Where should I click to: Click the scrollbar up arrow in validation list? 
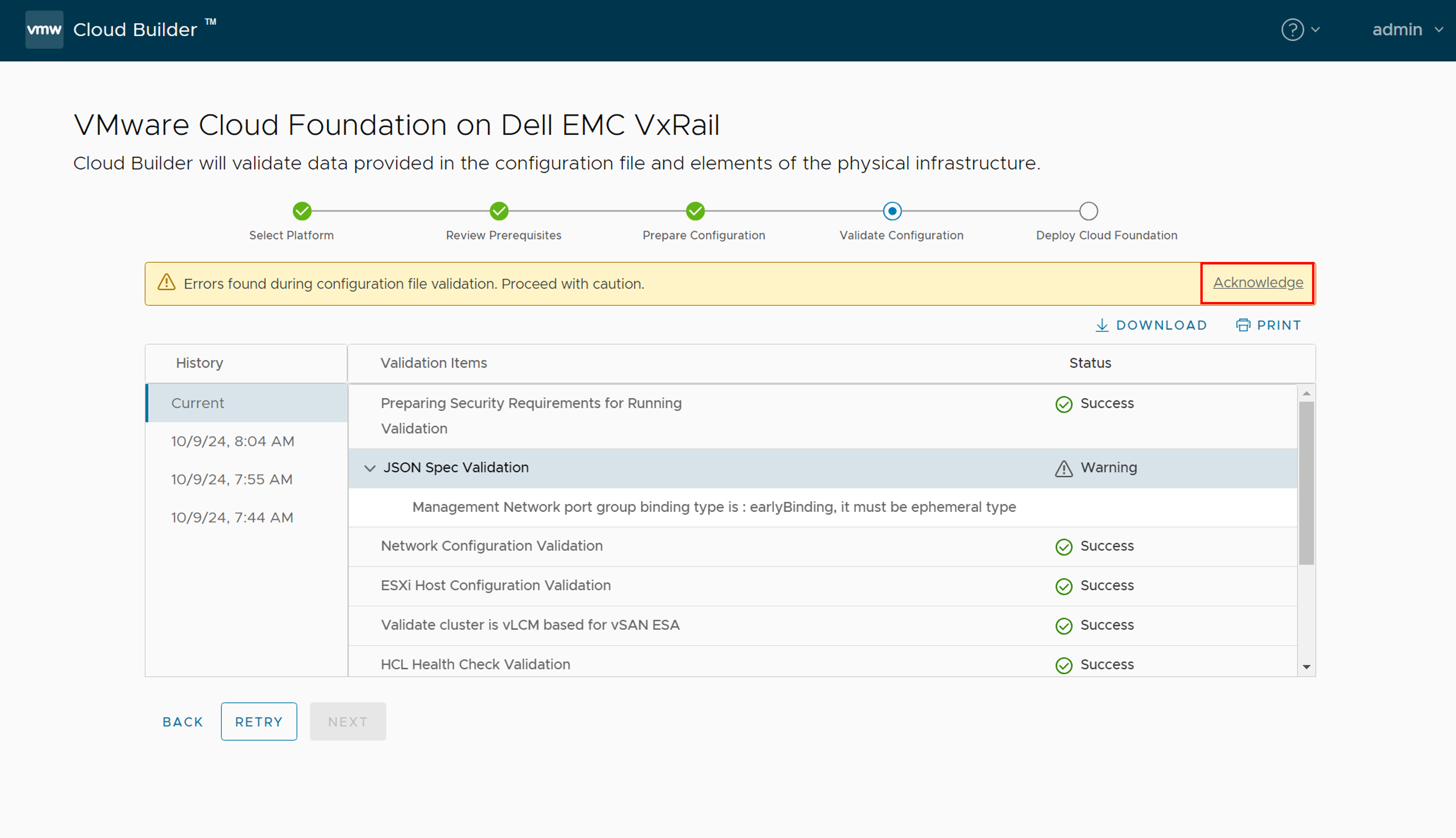pyautogui.click(x=1306, y=393)
